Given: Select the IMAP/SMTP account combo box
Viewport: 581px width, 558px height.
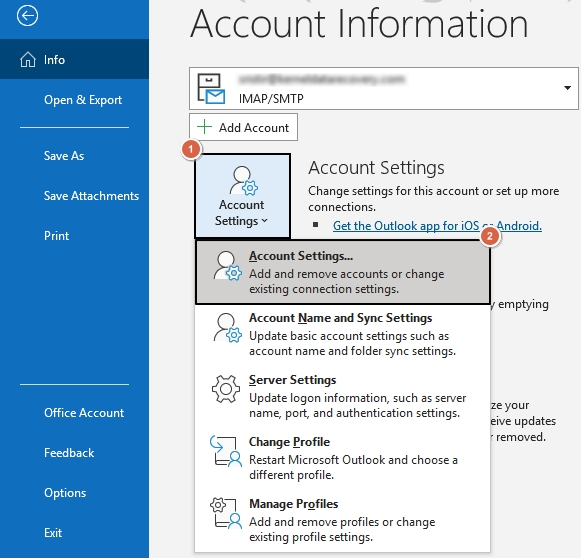Looking at the screenshot, I should click(x=384, y=88).
